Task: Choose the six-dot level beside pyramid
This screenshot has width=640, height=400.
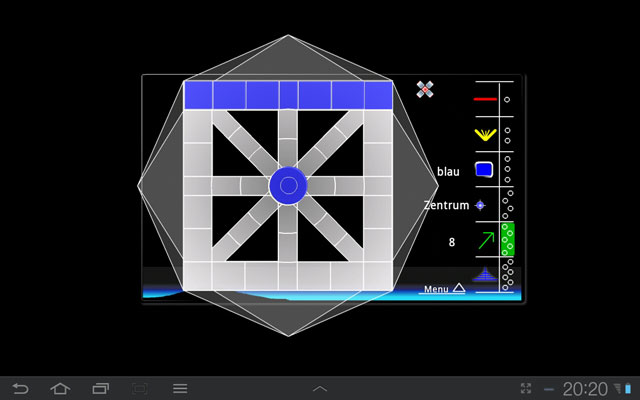Action: (508, 275)
